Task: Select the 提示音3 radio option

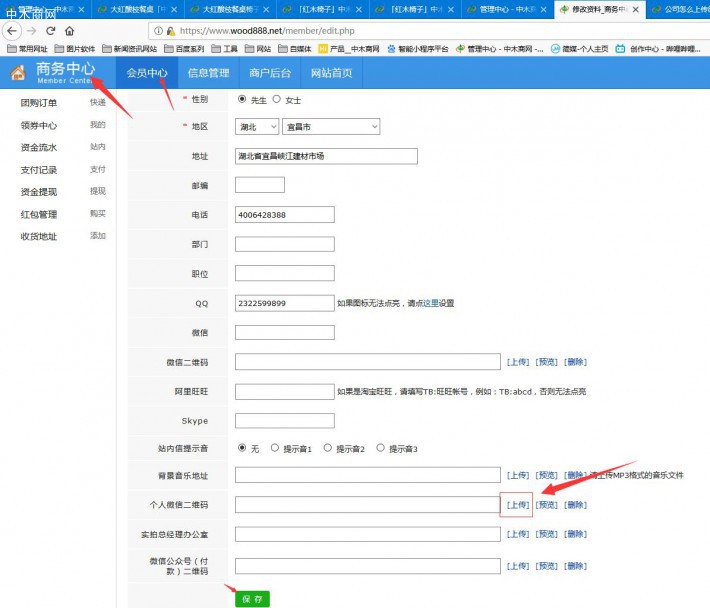Action: click(x=381, y=448)
